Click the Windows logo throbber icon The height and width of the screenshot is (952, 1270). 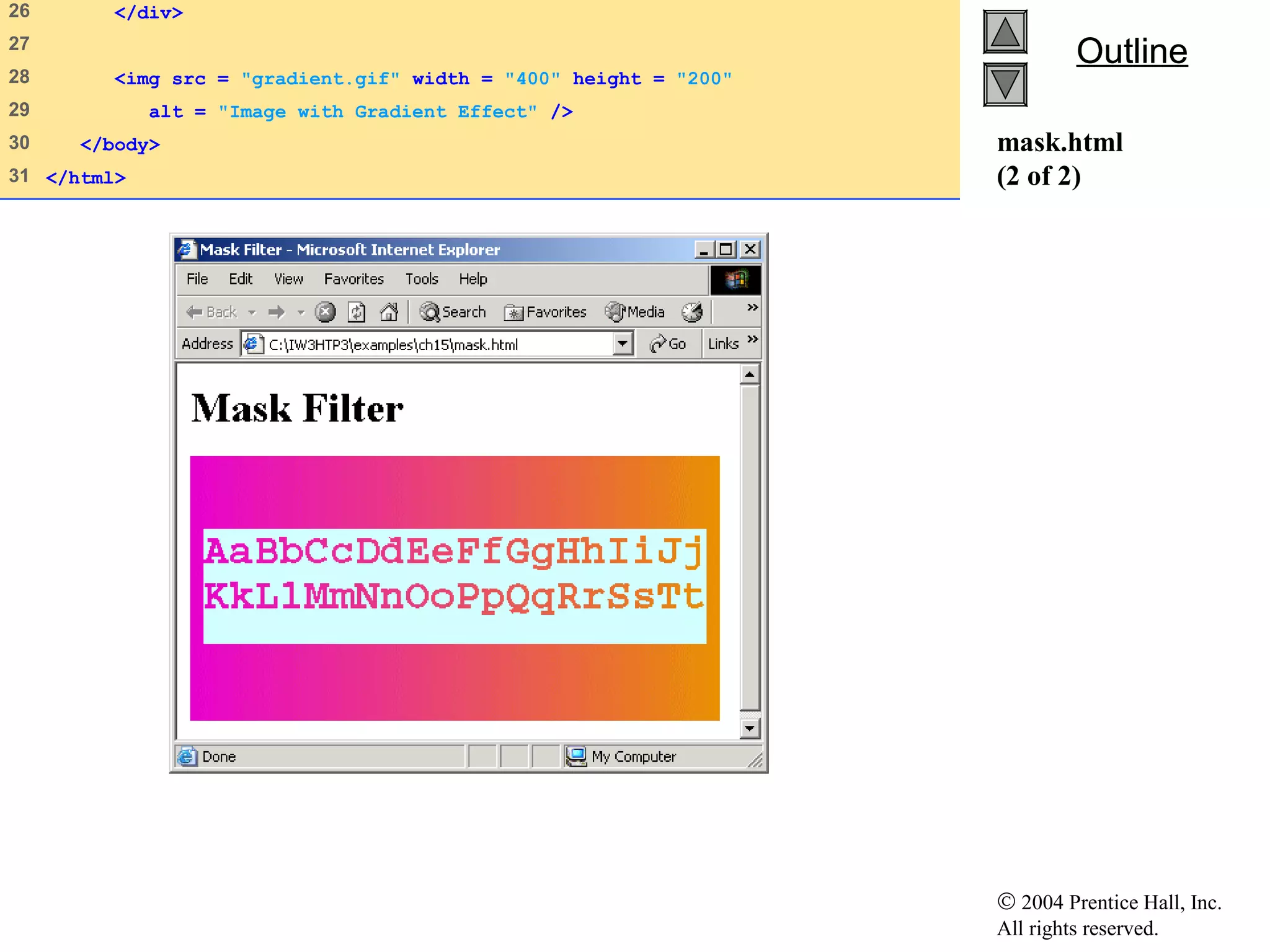pyautogui.click(x=735, y=280)
